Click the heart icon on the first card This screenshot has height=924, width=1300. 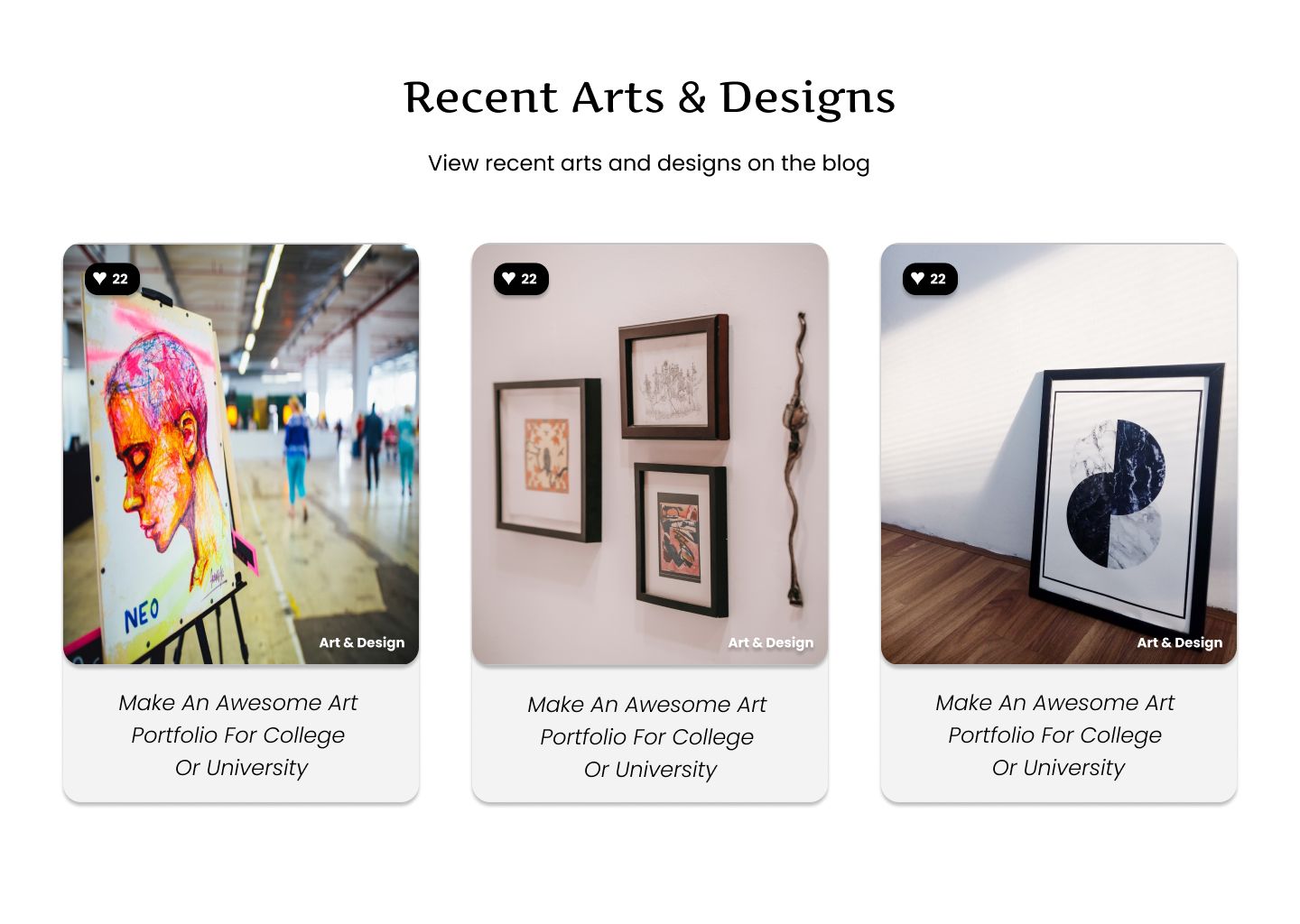(x=100, y=279)
